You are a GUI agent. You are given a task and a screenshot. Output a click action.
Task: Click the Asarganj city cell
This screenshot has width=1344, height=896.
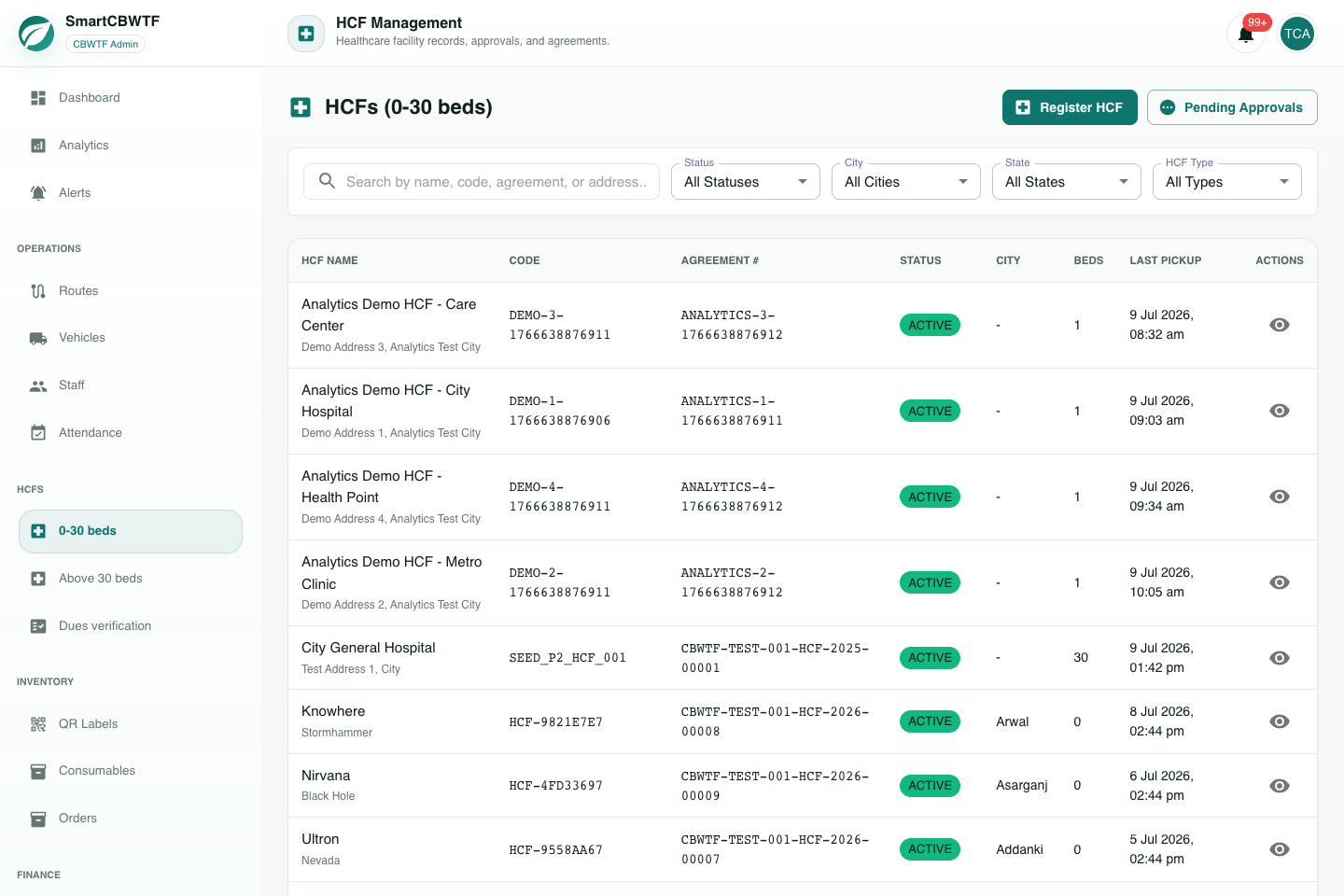coord(1022,786)
